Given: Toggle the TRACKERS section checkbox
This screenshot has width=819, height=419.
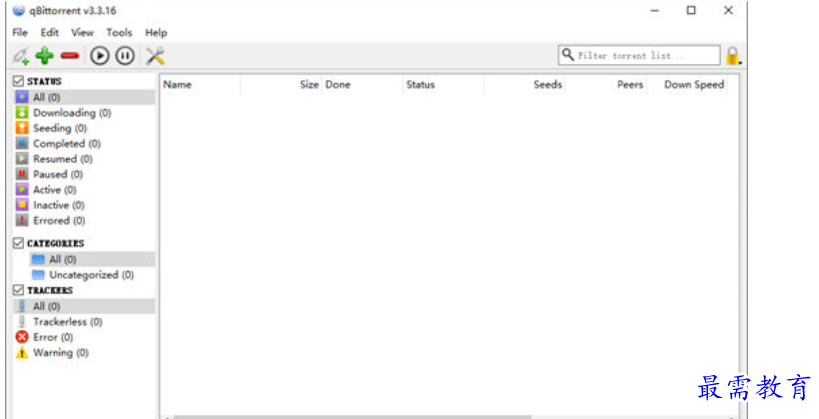Looking at the screenshot, I should pos(19,290).
